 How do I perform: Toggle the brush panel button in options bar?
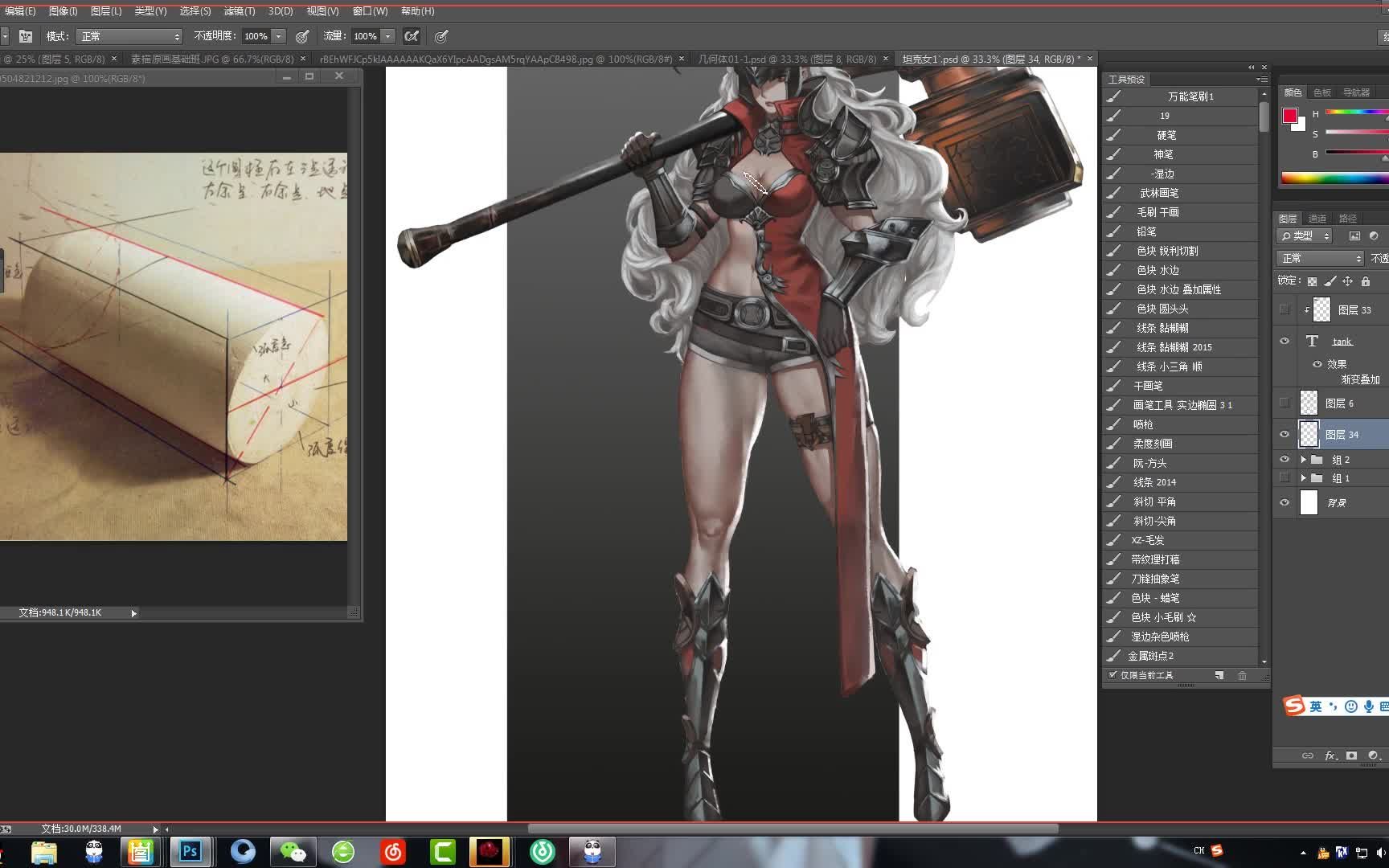coord(26,36)
